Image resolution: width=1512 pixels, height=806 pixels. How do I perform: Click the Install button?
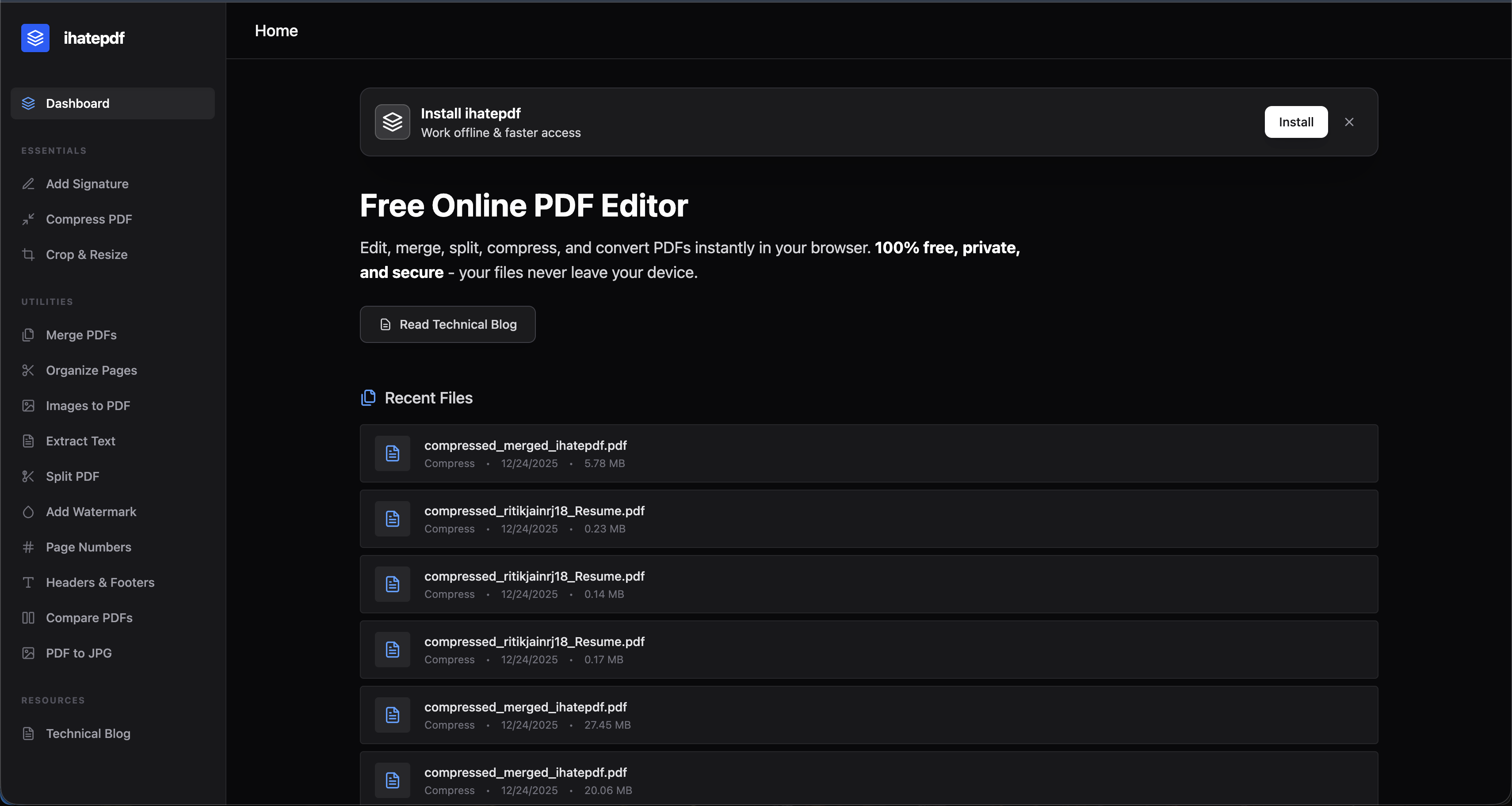[1296, 122]
